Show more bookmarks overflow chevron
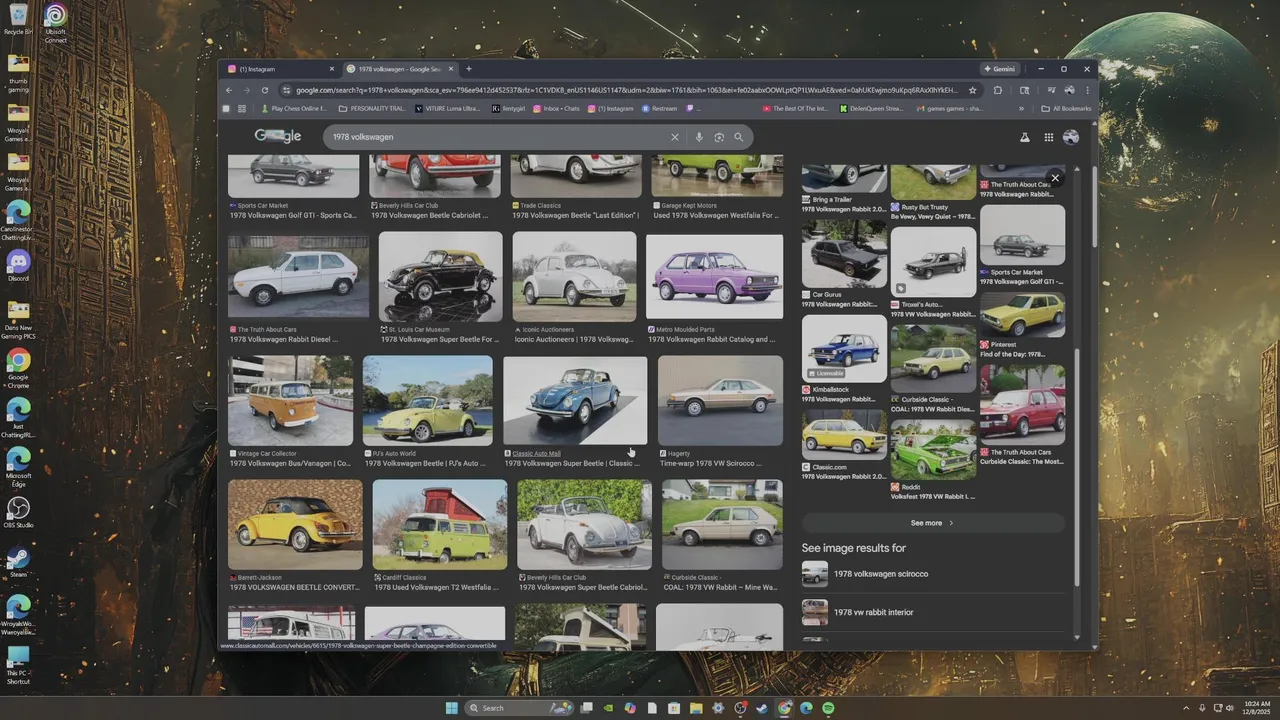The width and height of the screenshot is (1280, 720). coord(1021,108)
